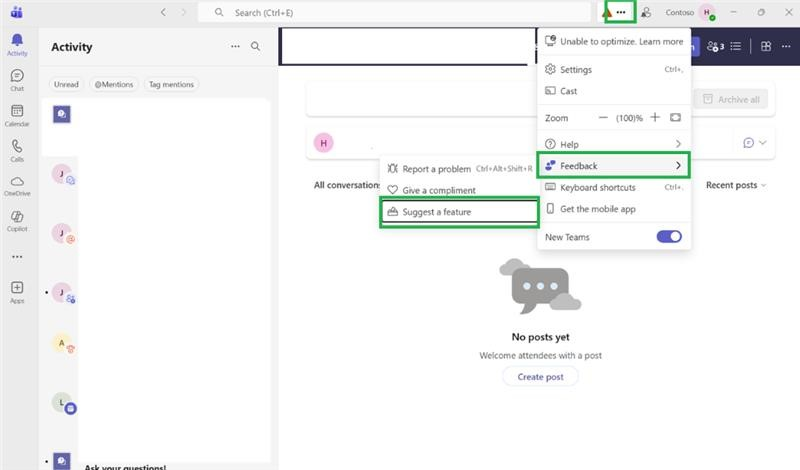Expand the Help submenu

tap(613, 144)
